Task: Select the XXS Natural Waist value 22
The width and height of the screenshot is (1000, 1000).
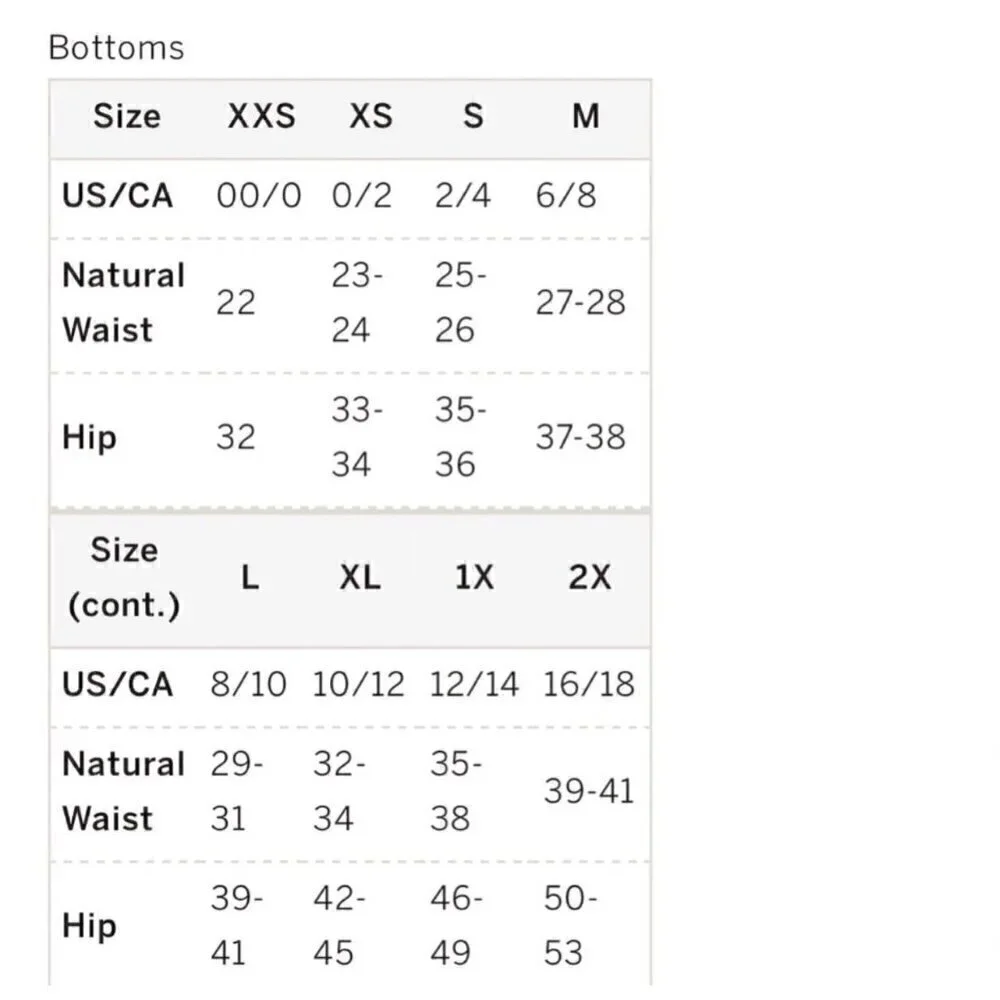Action: click(236, 302)
